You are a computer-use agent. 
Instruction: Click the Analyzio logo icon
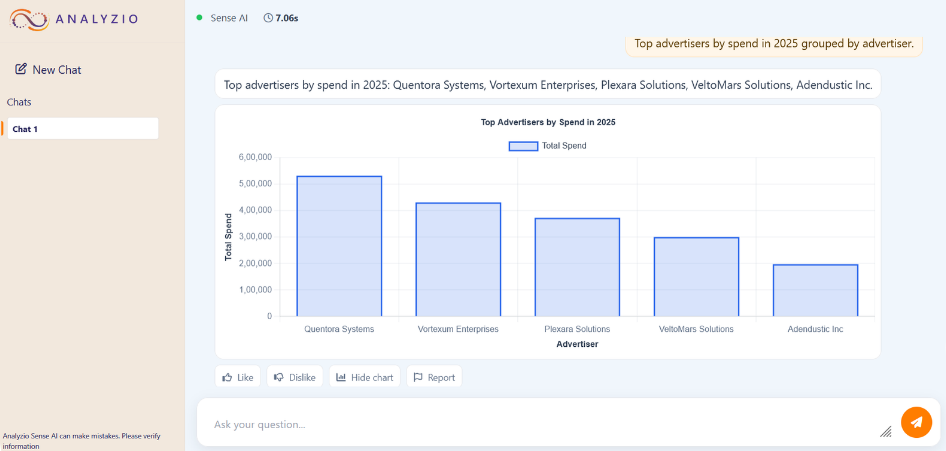coord(29,19)
